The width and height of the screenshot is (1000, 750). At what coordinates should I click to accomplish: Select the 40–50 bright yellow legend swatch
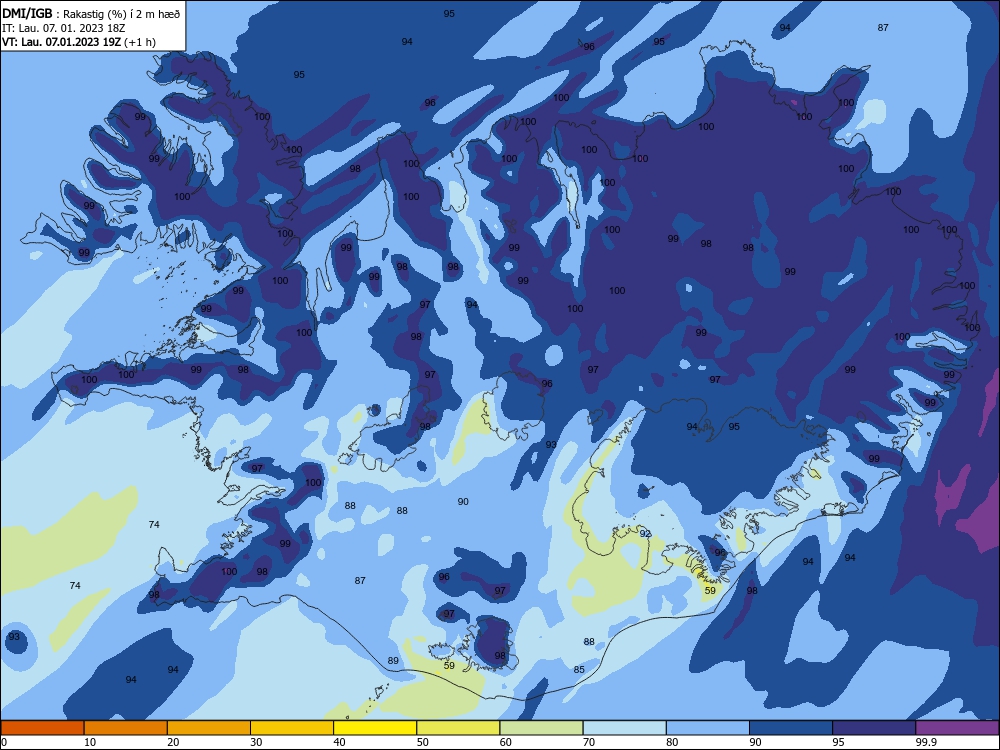pyautogui.click(x=375, y=728)
